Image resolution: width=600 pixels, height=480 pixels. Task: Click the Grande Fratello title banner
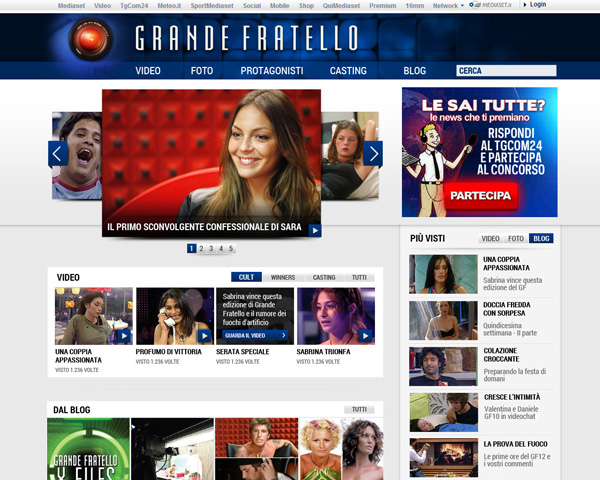pyautogui.click(x=246, y=38)
